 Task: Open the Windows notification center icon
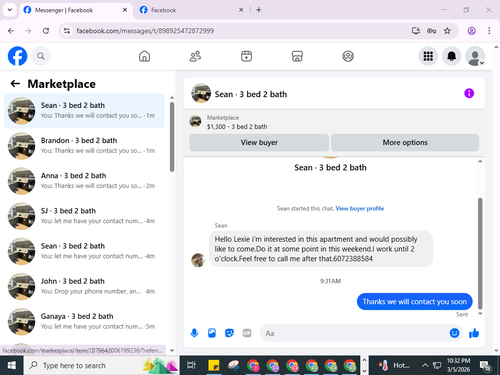[x=485, y=366]
